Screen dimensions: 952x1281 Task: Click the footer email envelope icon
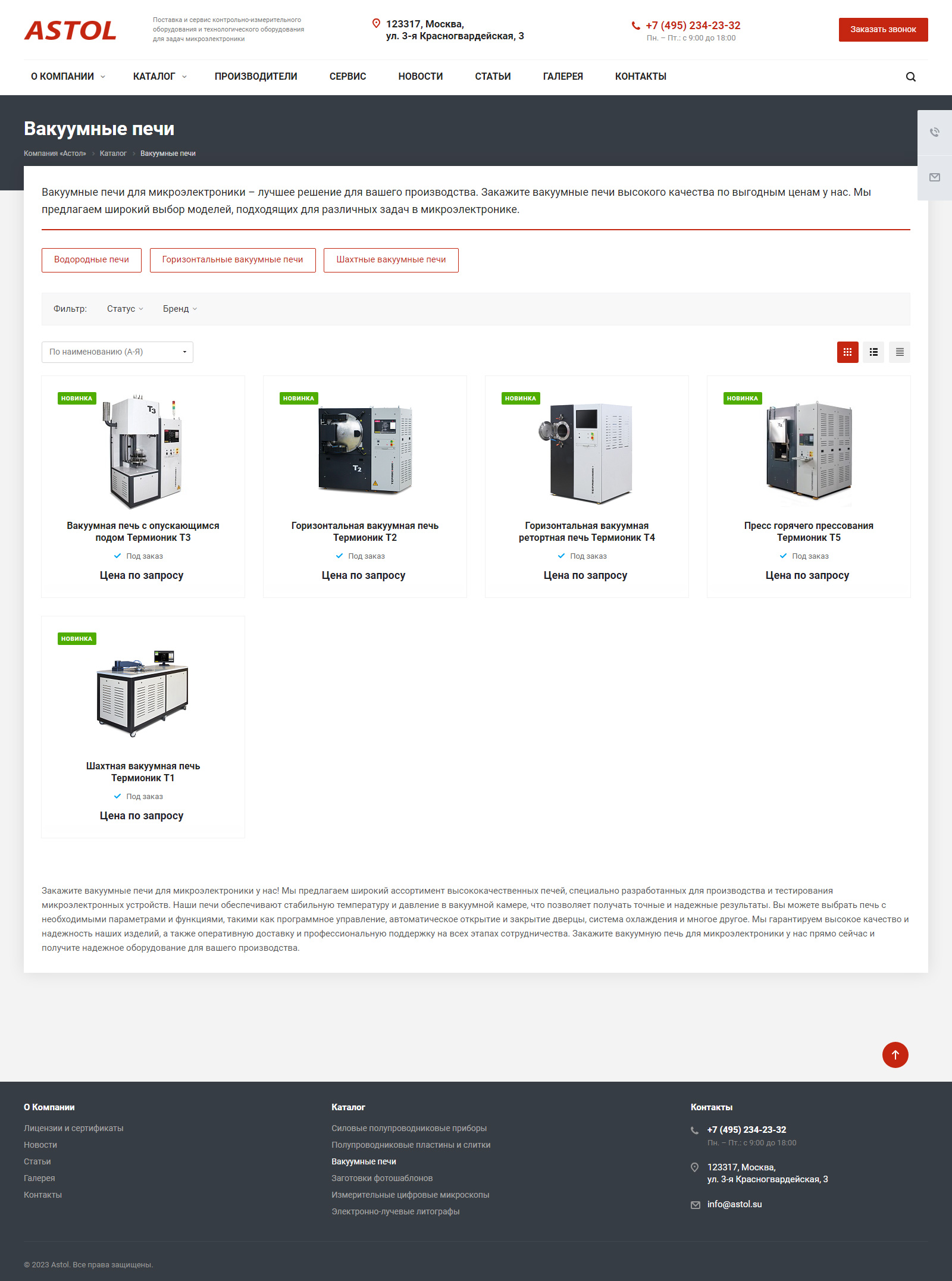click(x=695, y=1205)
